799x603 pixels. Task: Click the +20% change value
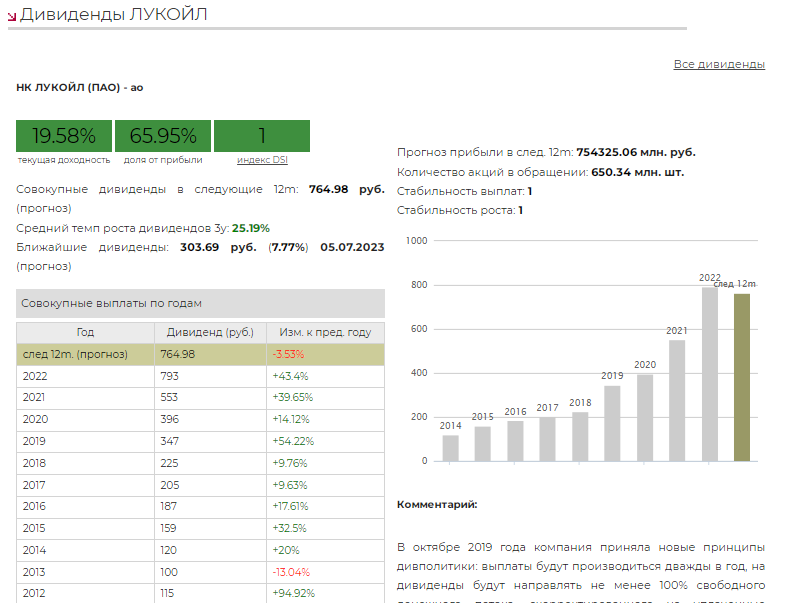tap(285, 550)
